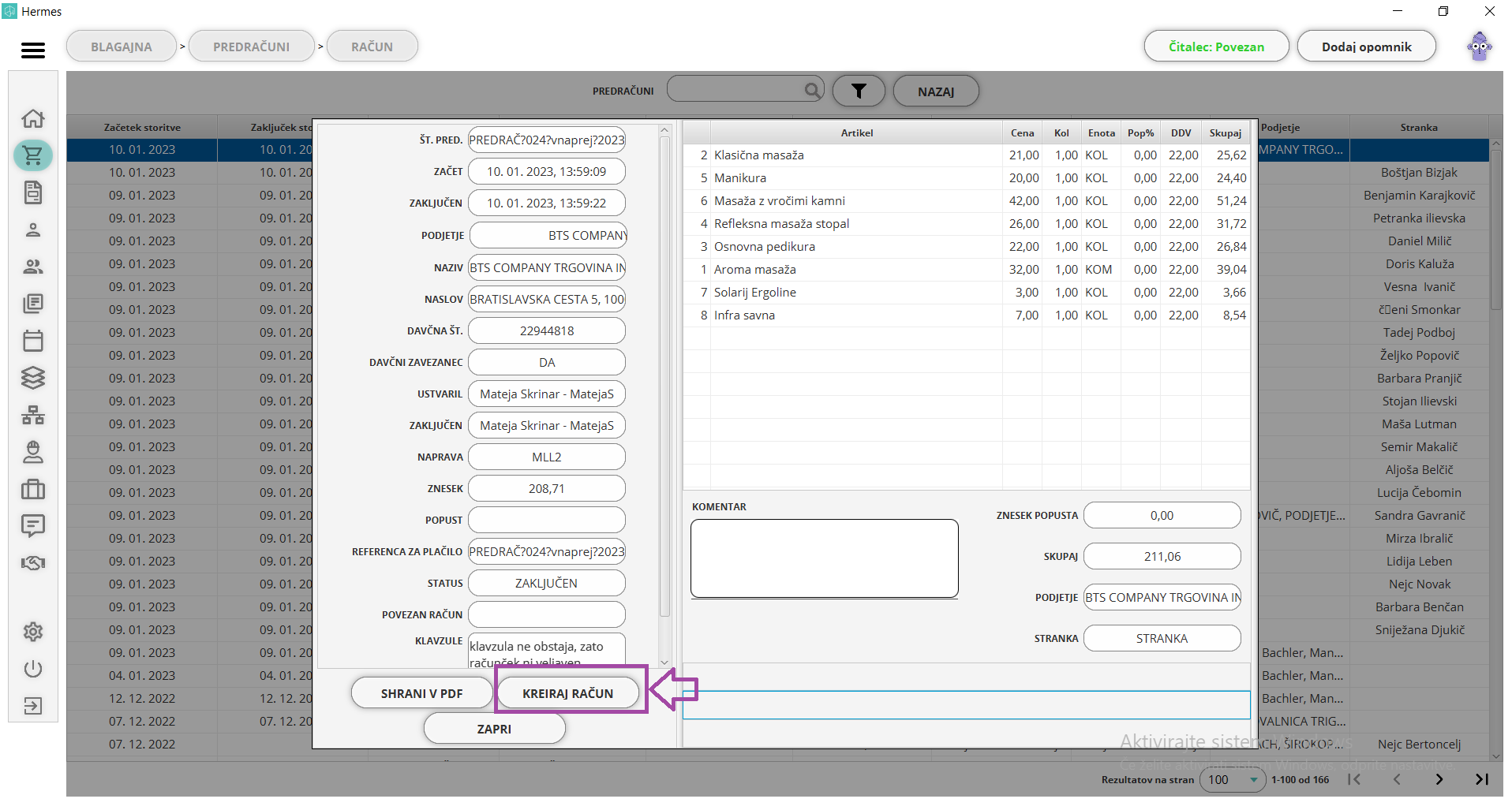Select Masaža z vročimi kamni row
The height and width of the screenshot is (810, 1512).
click(967, 201)
